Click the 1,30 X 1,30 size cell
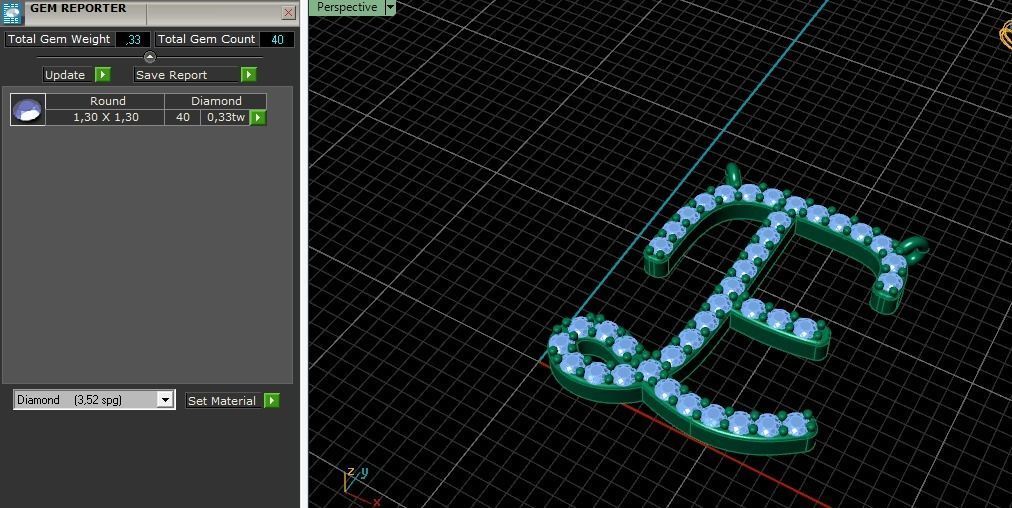Viewport: 1012px width, 508px height. click(x=105, y=117)
